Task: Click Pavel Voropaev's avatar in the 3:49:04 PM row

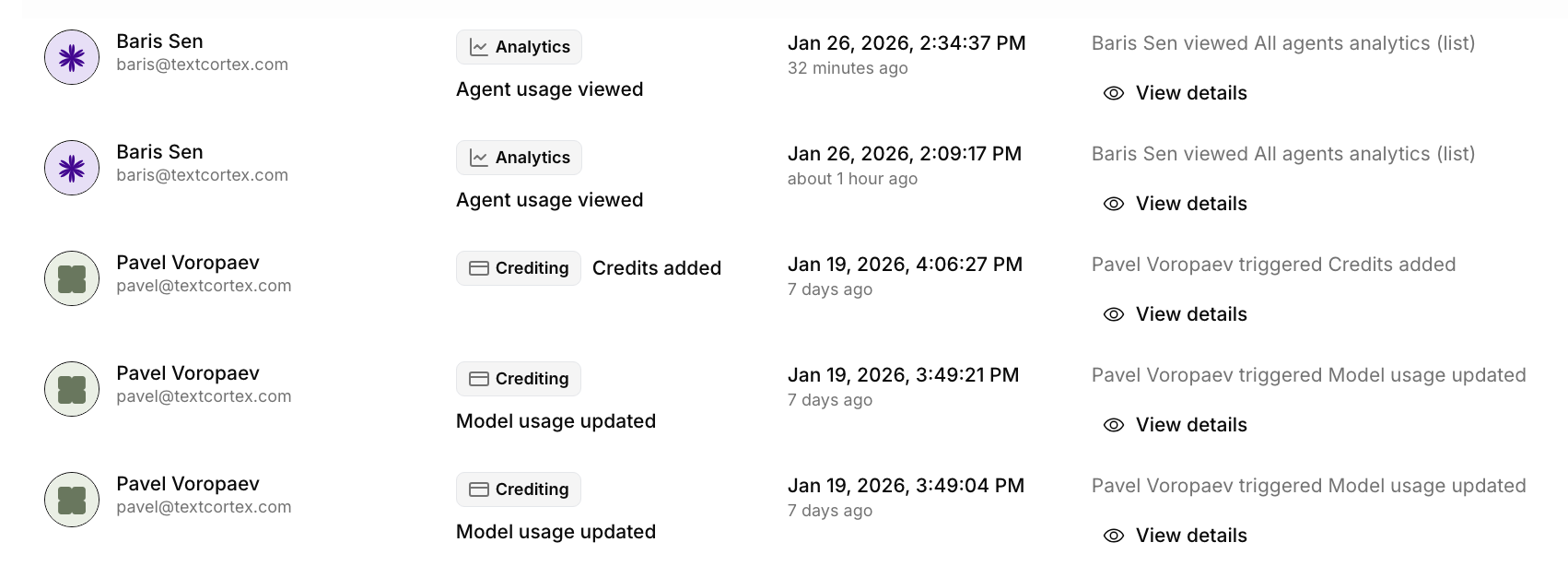Action: tap(72, 500)
